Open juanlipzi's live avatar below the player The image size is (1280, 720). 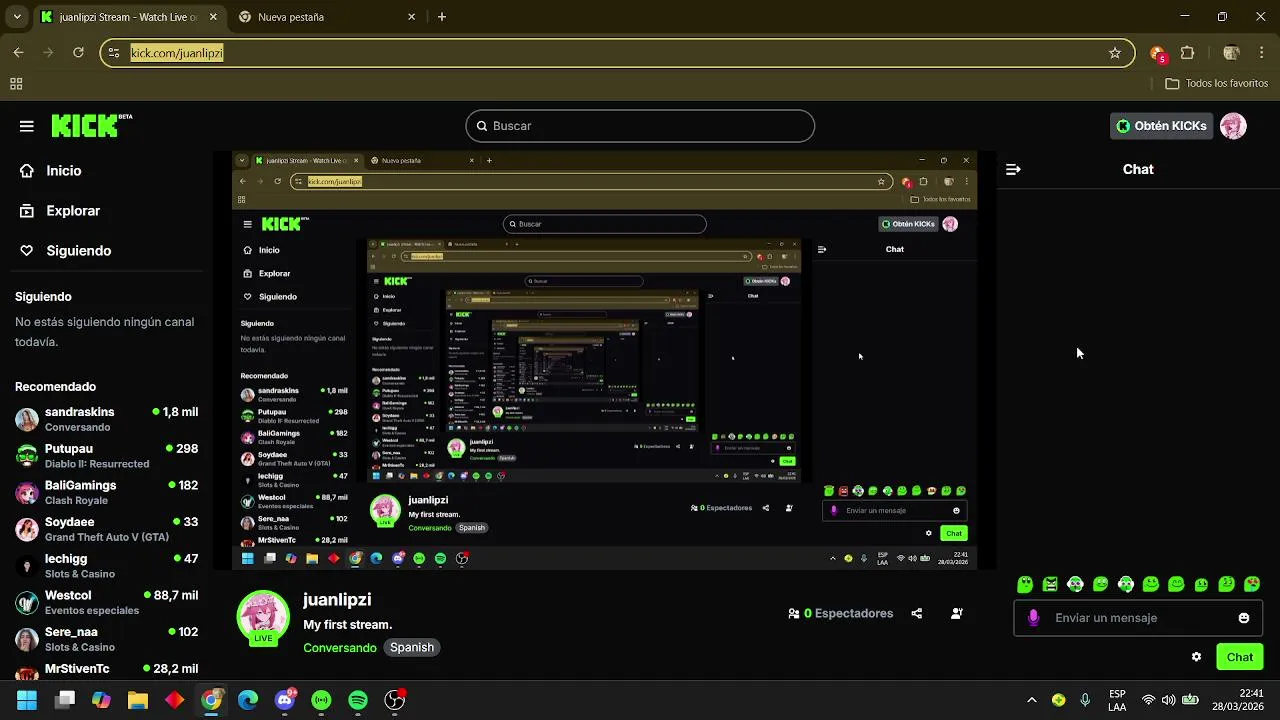(263, 617)
